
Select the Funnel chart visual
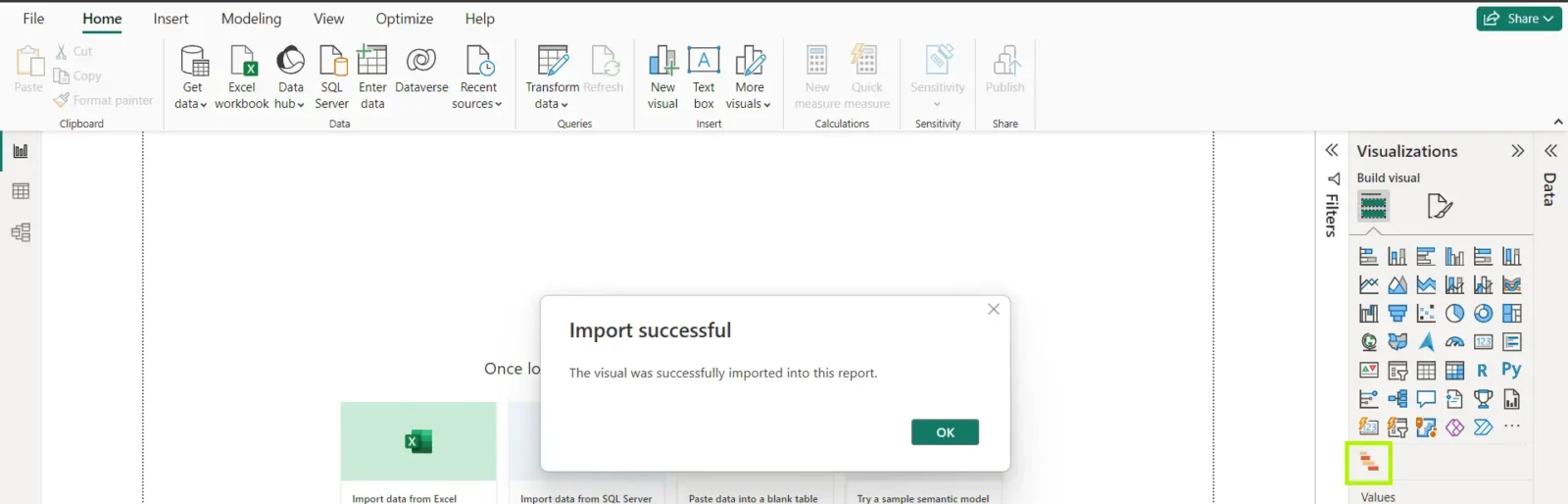(x=1397, y=314)
